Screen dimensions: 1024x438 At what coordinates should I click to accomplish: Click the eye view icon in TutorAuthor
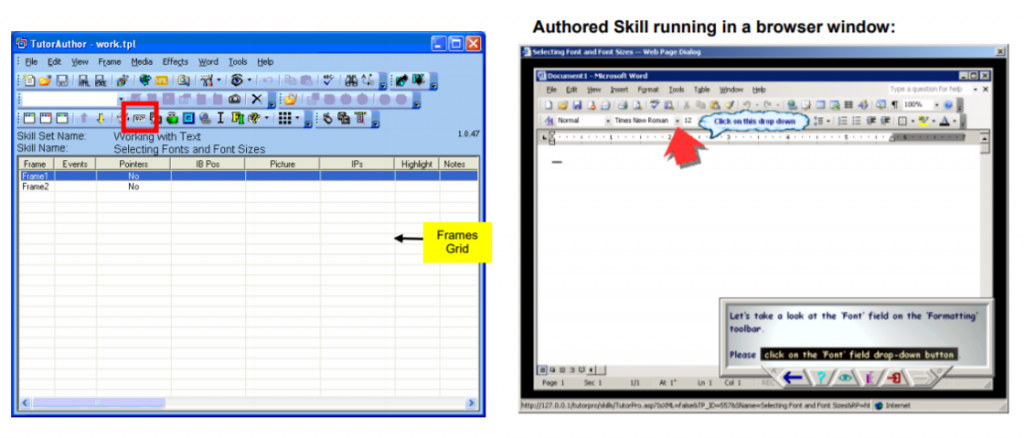(237, 81)
